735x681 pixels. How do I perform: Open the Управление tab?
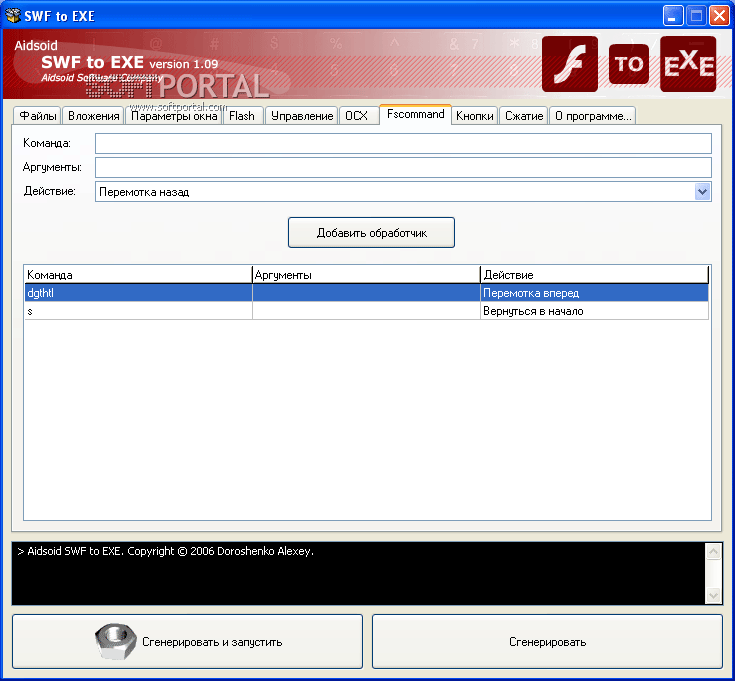tap(301, 116)
